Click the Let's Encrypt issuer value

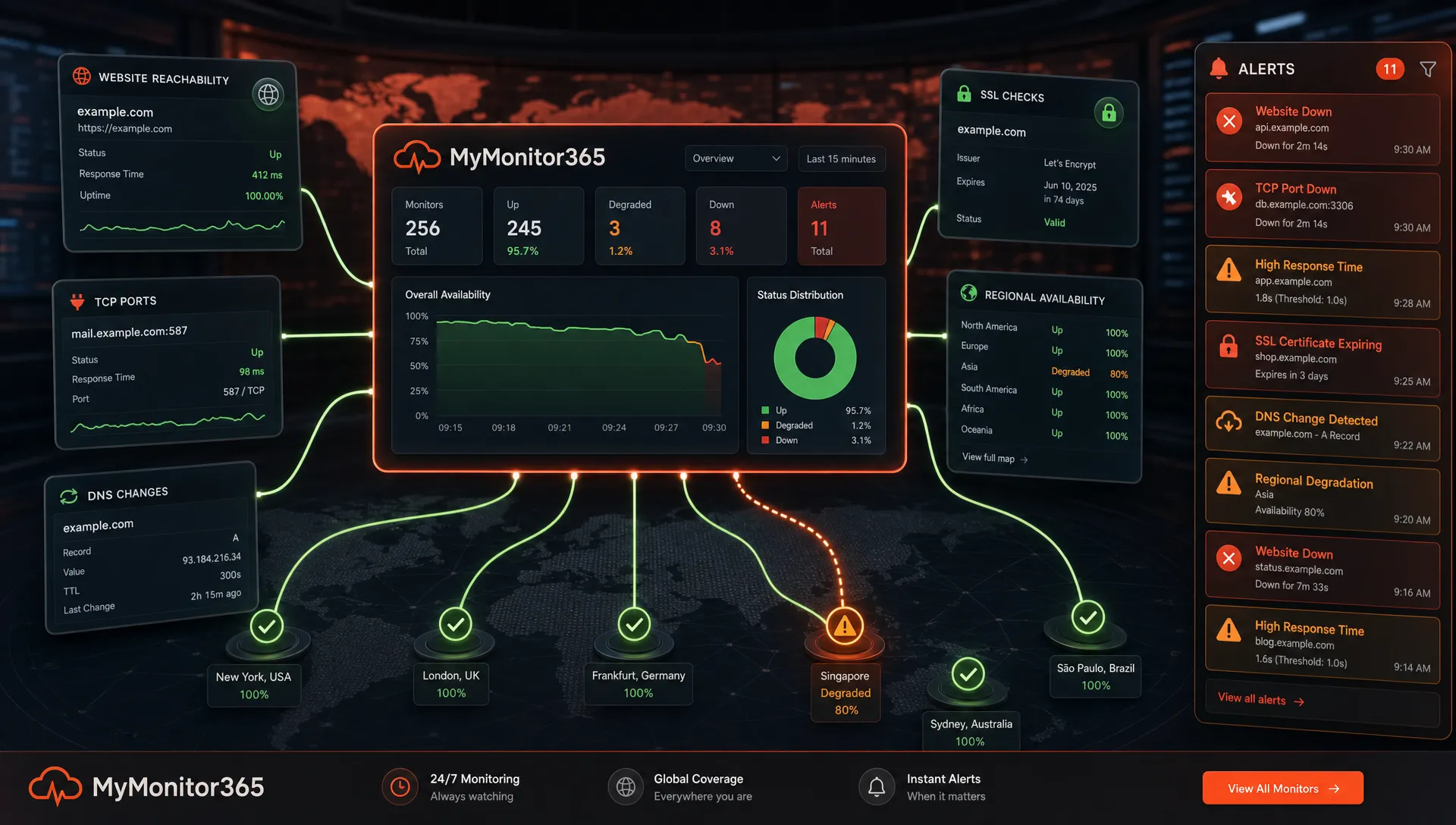point(1069,164)
